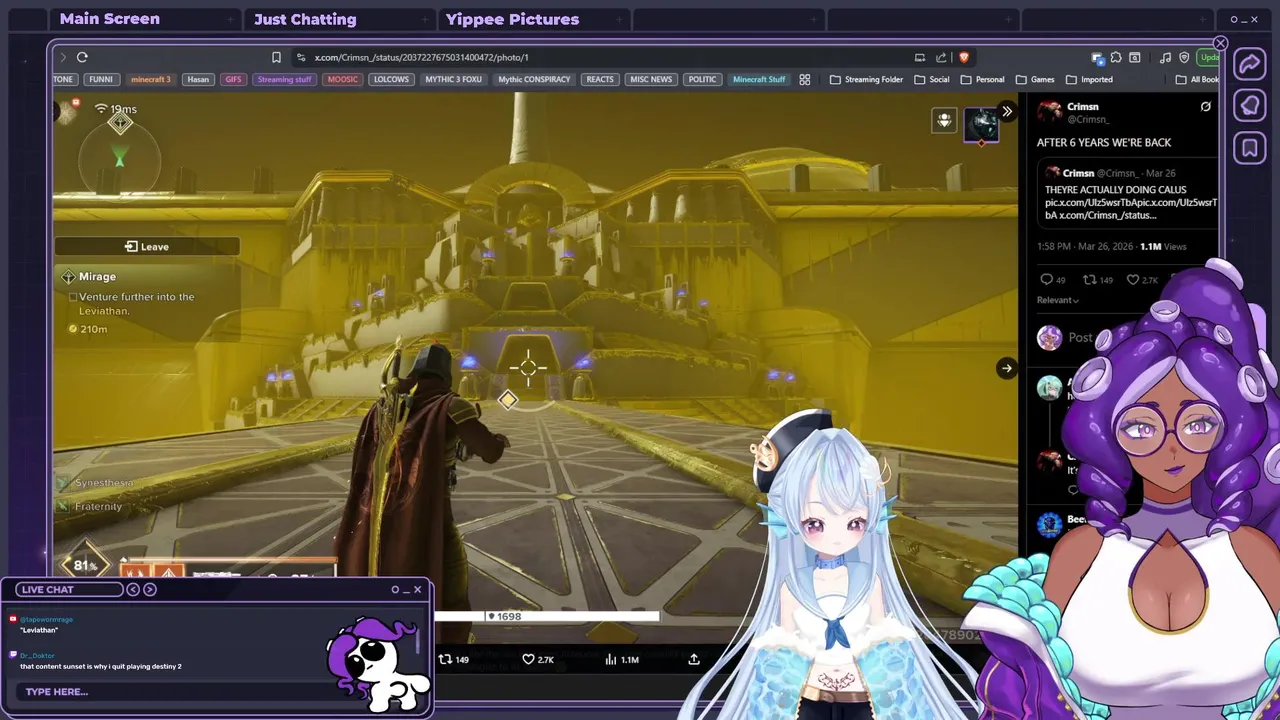Open the POLITIC bookmark
Viewport: 1280px width, 720px height.
pos(702,80)
